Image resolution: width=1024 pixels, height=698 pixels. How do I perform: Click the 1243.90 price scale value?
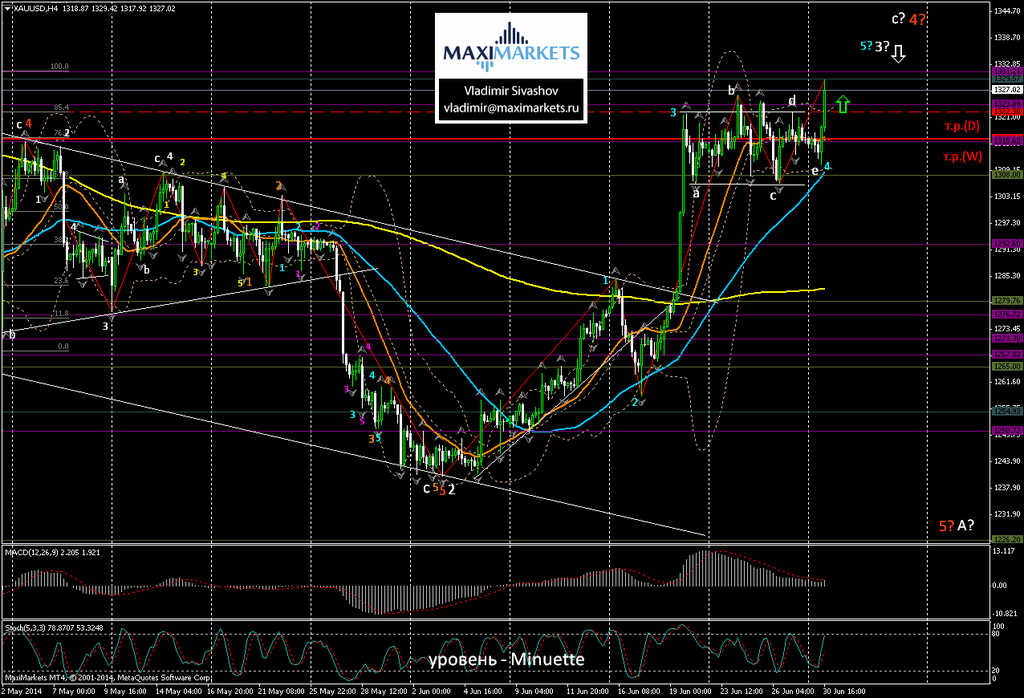click(x=1008, y=461)
